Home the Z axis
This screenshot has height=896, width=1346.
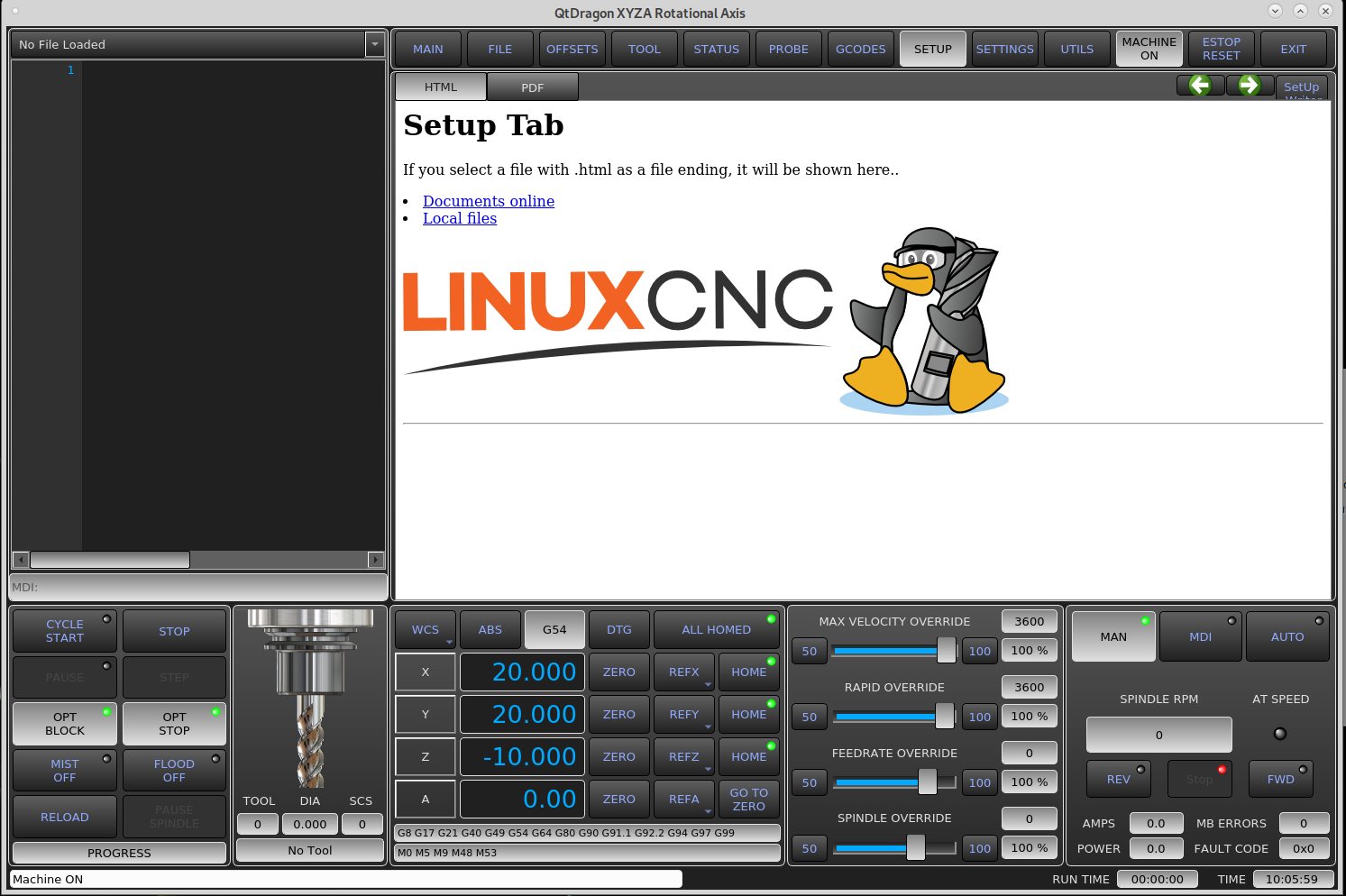[749, 757]
